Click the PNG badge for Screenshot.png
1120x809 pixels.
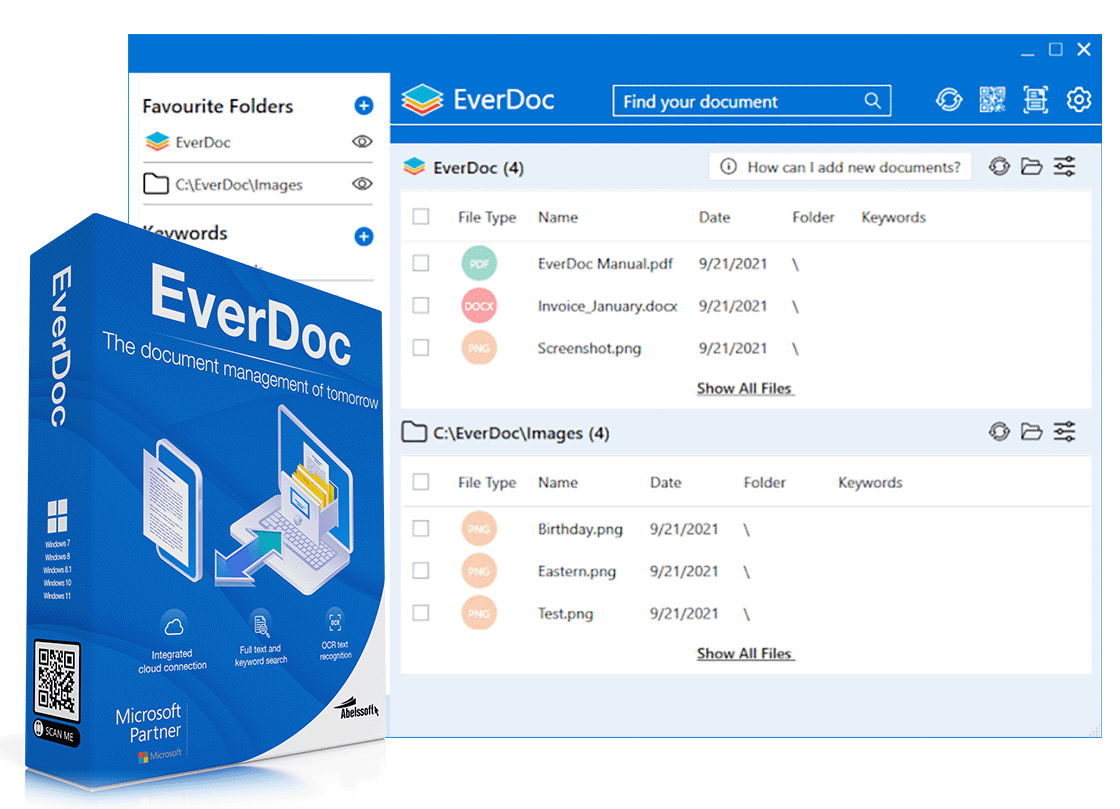(x=479, y=348)
